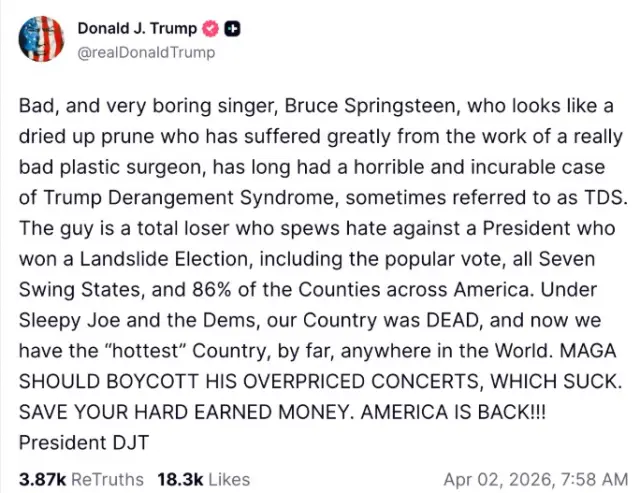
Task: Click the black plus badge beside name
Action: click(x=229, y=29)
